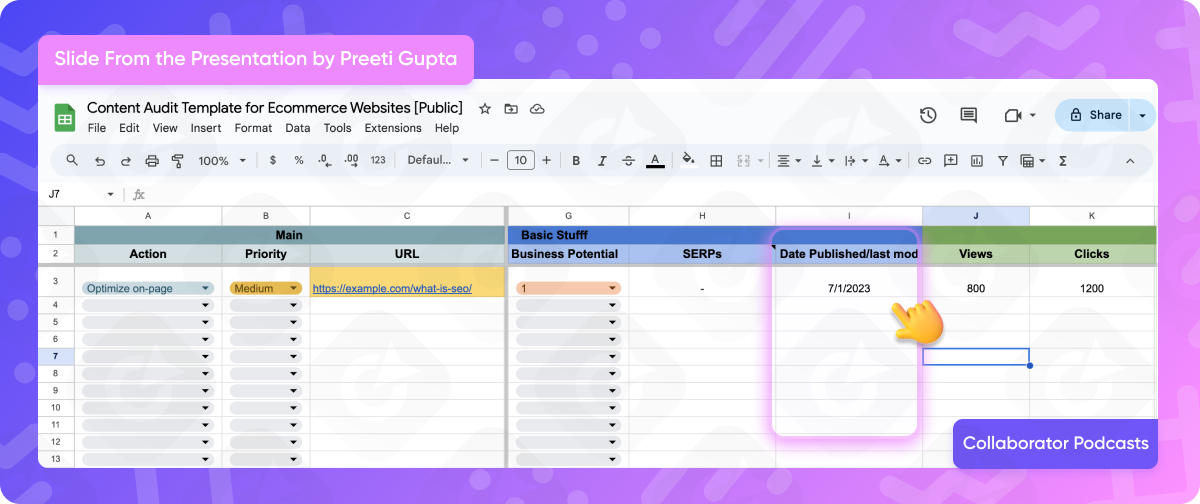Click the functions sigma icon
This screenshot has height=504, width=1200.
pos(1063,160)
